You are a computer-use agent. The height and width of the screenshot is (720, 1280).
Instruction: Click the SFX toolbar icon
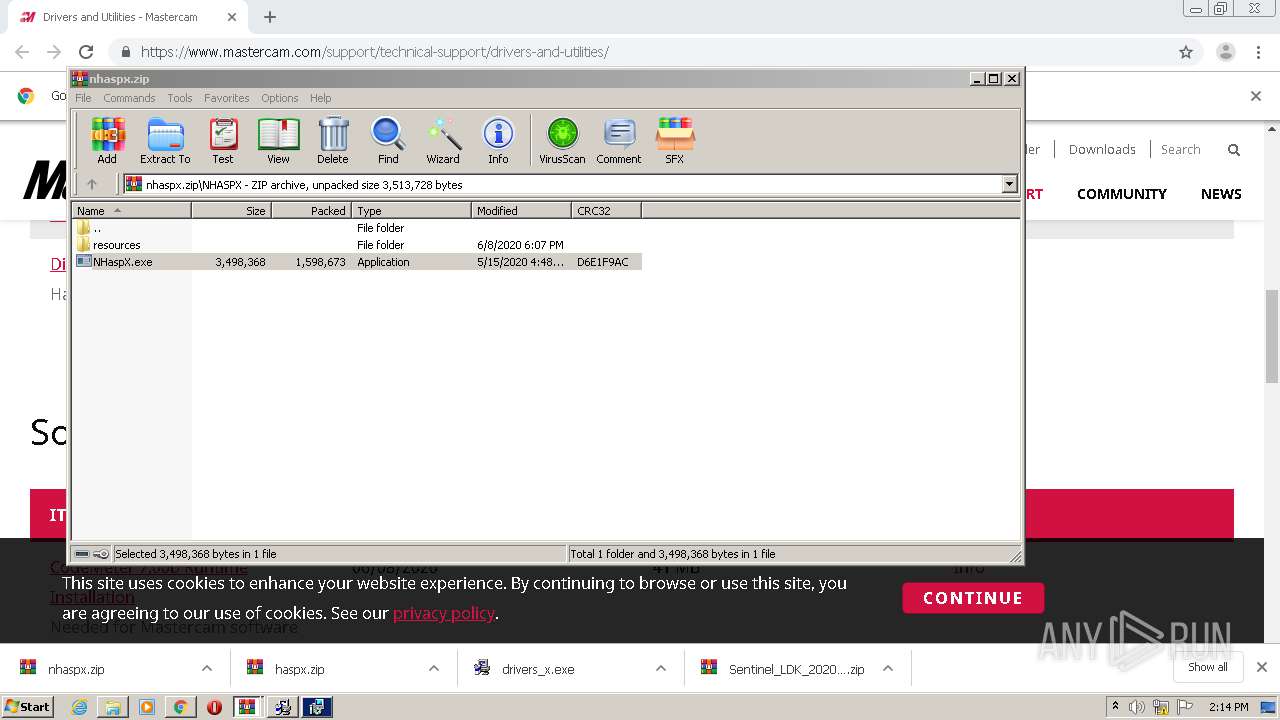(675, 140)
